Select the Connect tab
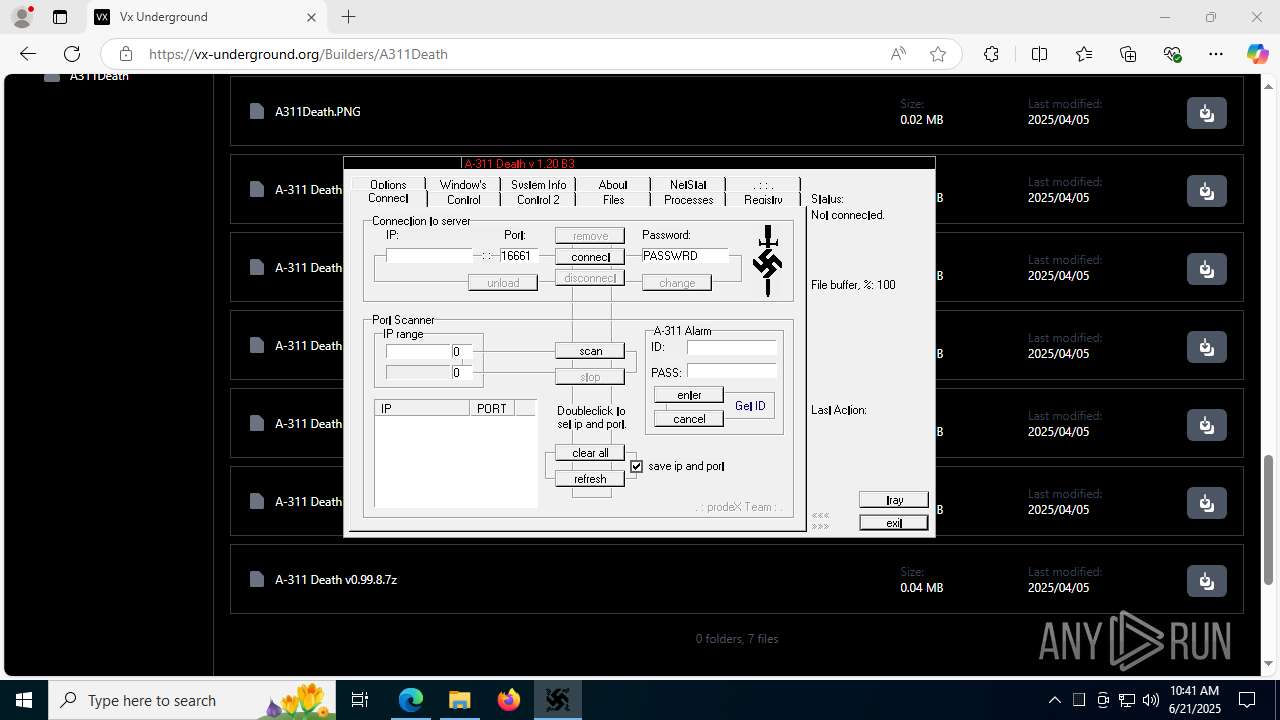 388,198
